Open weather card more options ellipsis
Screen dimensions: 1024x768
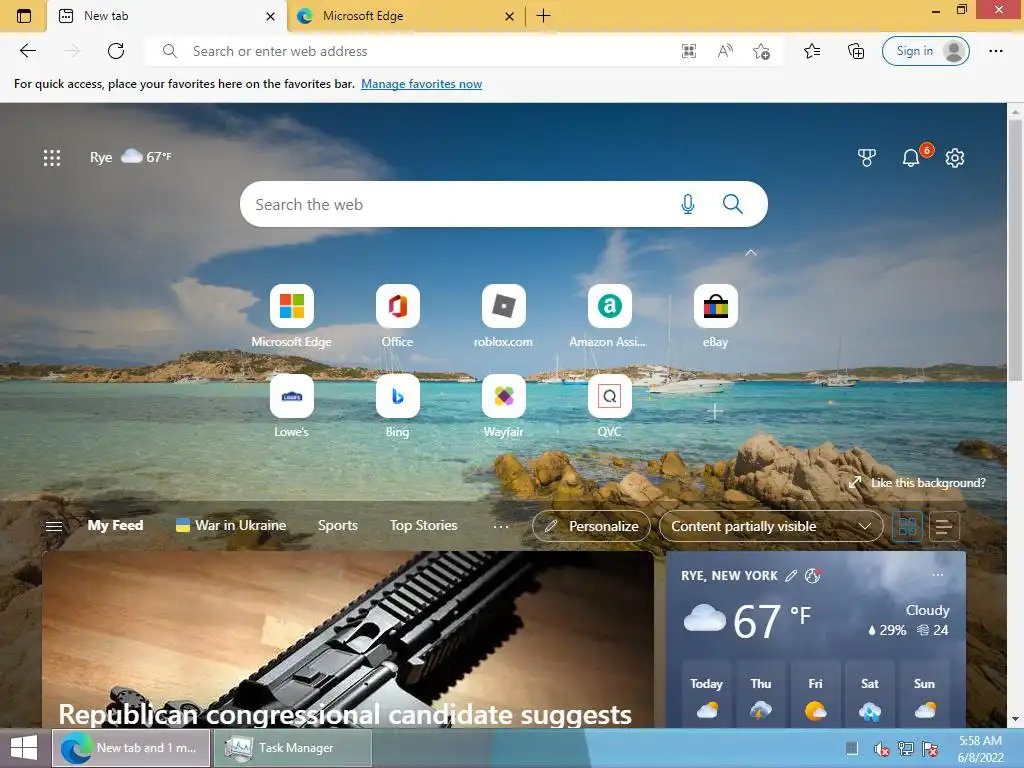click(x=938, y=575)
